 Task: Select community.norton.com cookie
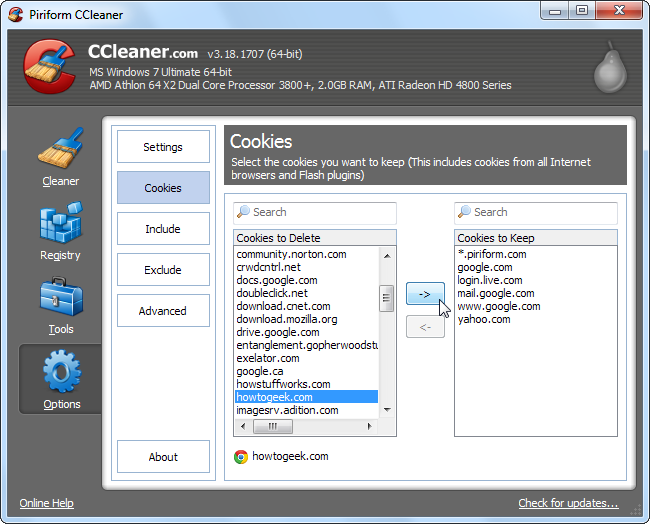coord(307,254)
